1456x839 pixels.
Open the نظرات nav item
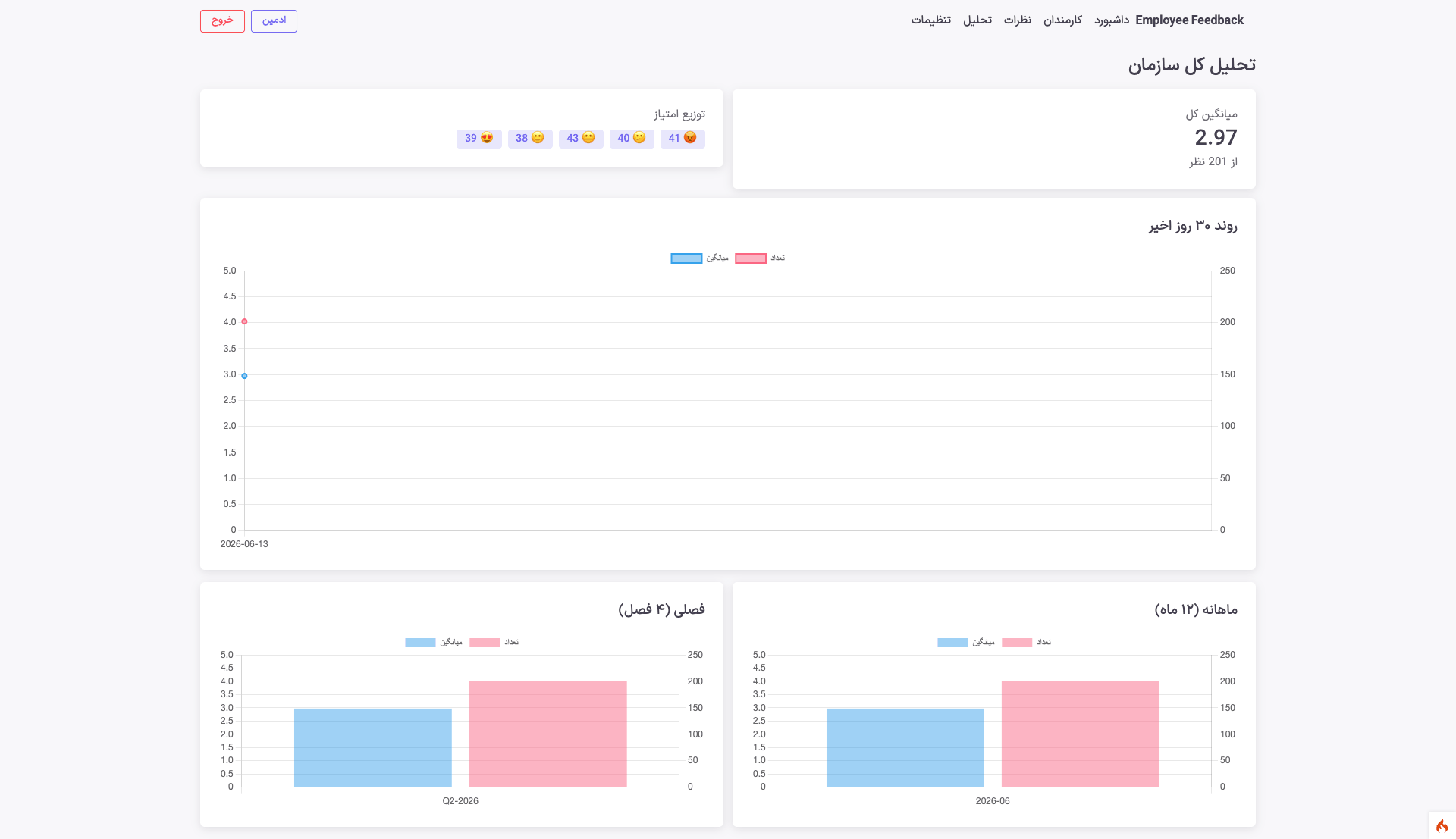pos(1018,20)
